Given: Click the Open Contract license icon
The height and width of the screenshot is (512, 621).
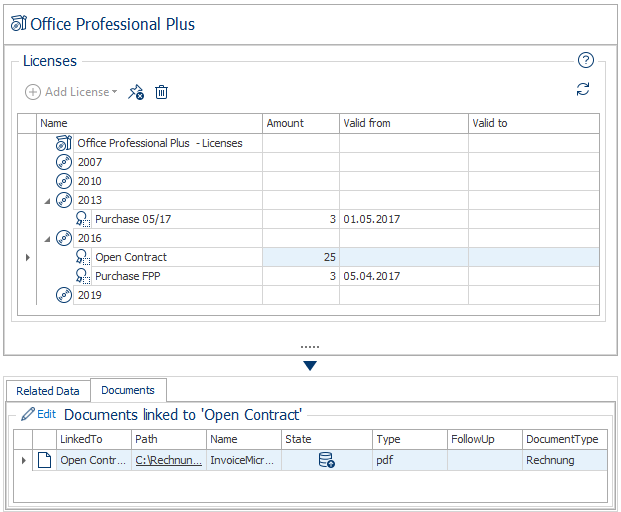Looking at the screenshot, I should pos(83,257).
